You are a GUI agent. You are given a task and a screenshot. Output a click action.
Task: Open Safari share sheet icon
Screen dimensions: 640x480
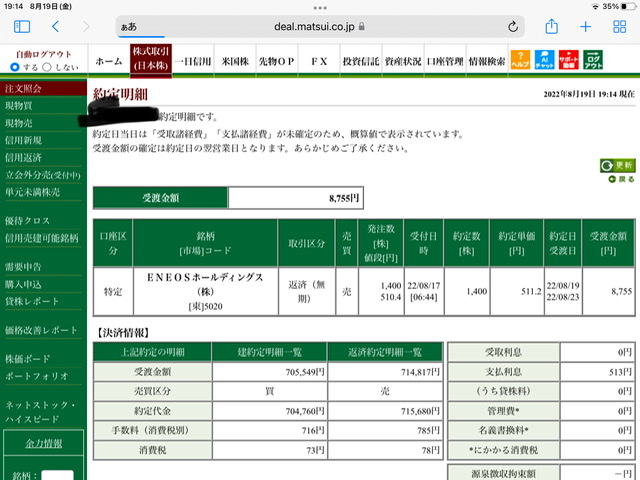click(551, 27)
